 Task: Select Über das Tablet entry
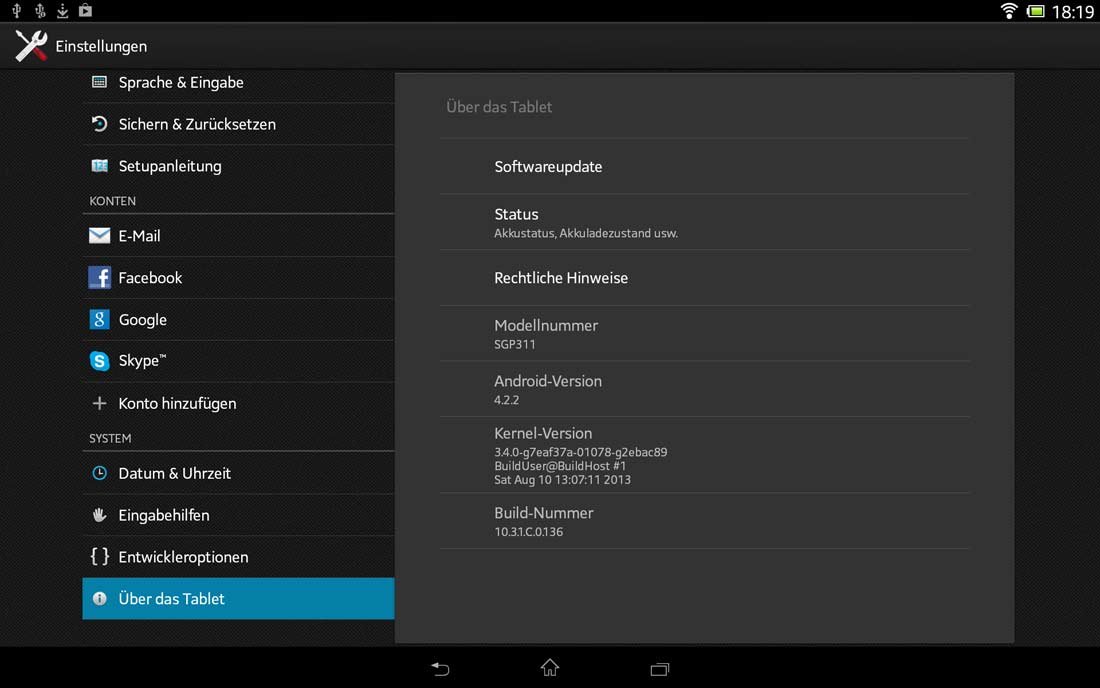tap(239, 599)
